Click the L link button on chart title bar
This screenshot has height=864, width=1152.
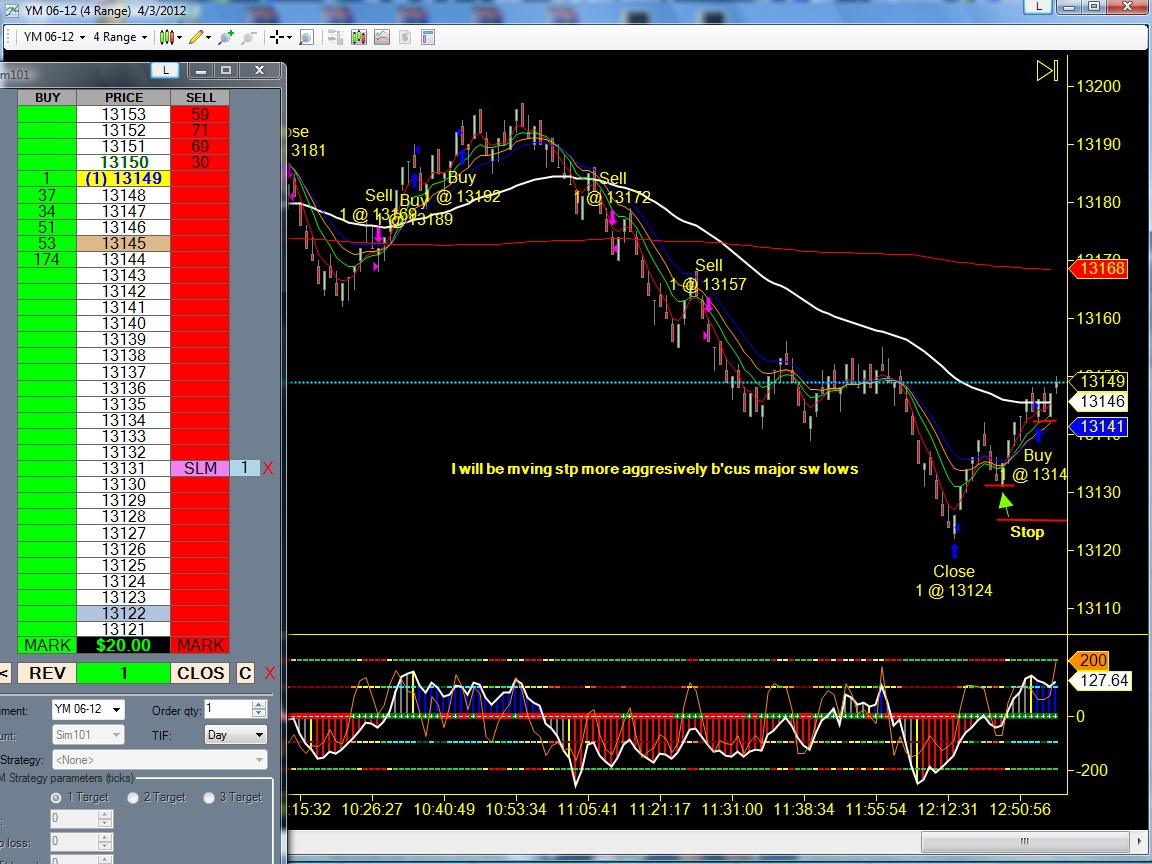(1037, 7)
